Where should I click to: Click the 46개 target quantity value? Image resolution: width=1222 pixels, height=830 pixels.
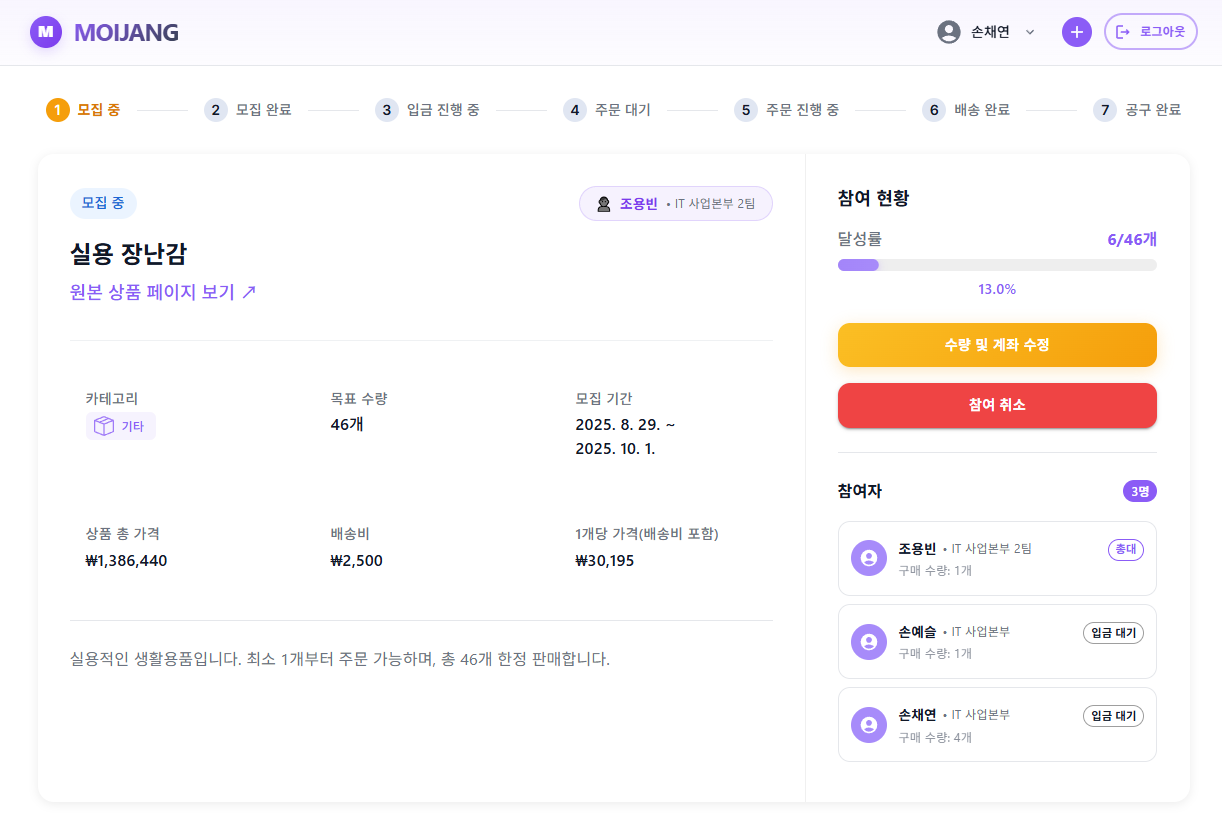347,424
